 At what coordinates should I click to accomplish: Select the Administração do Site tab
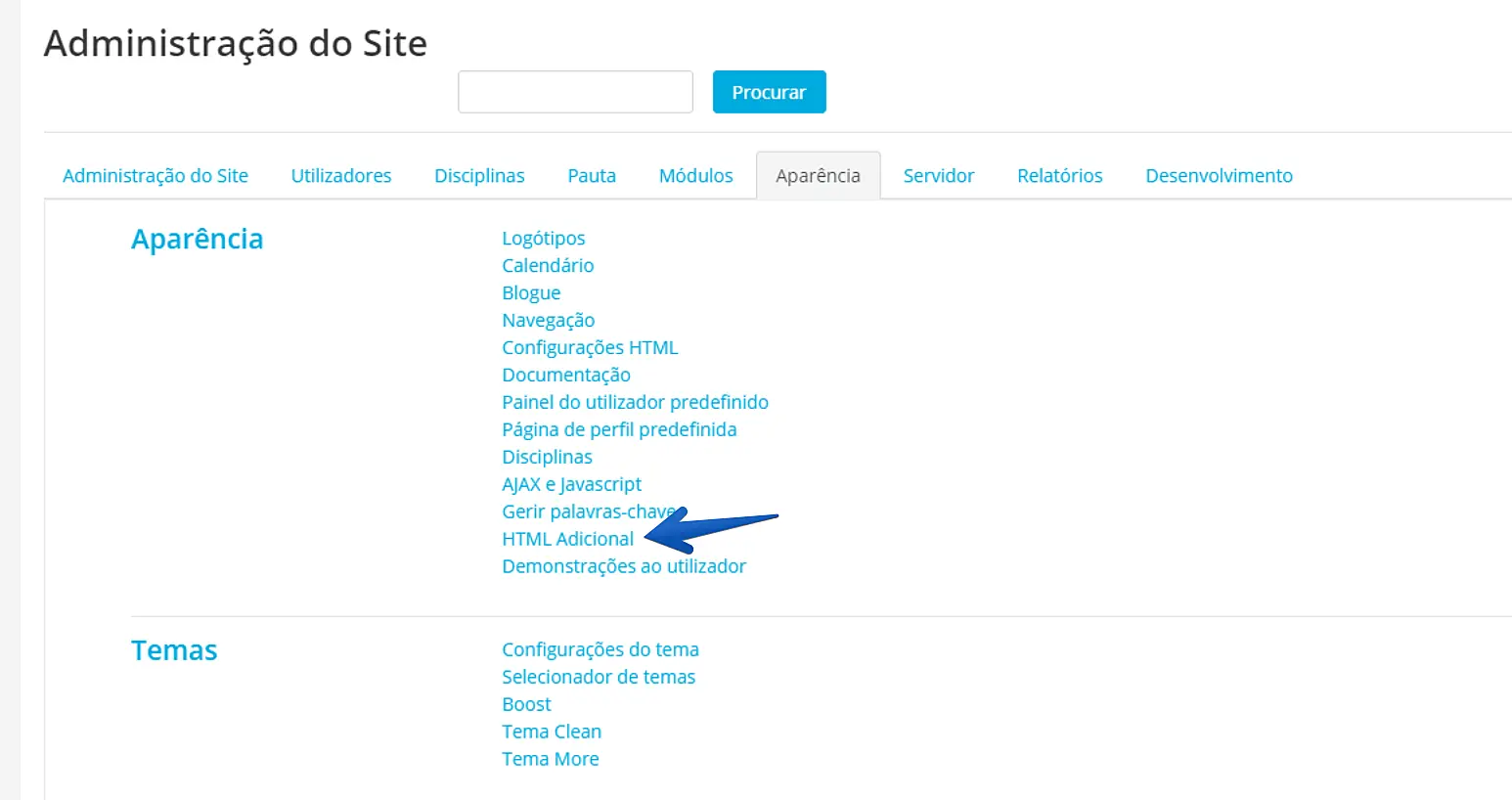[x=156, y=176]
